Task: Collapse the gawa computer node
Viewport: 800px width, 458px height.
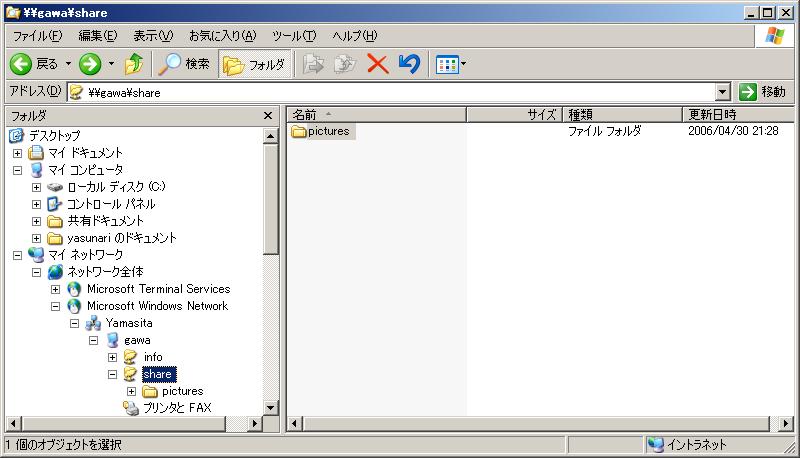Action: pyautogui.click(x=93, y=340)
